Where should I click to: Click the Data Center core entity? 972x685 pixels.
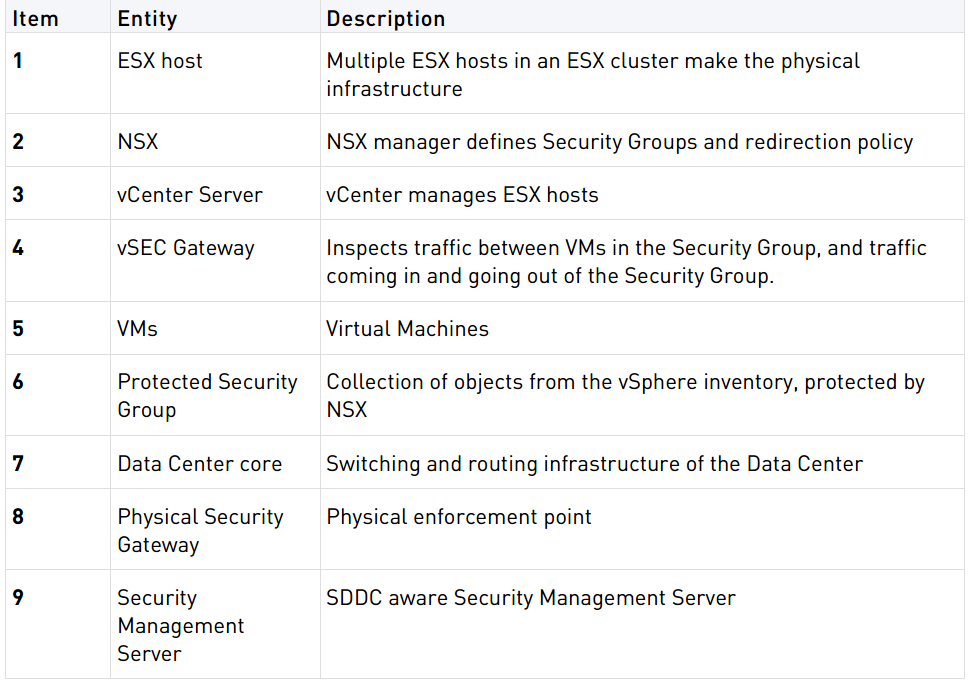200,464
